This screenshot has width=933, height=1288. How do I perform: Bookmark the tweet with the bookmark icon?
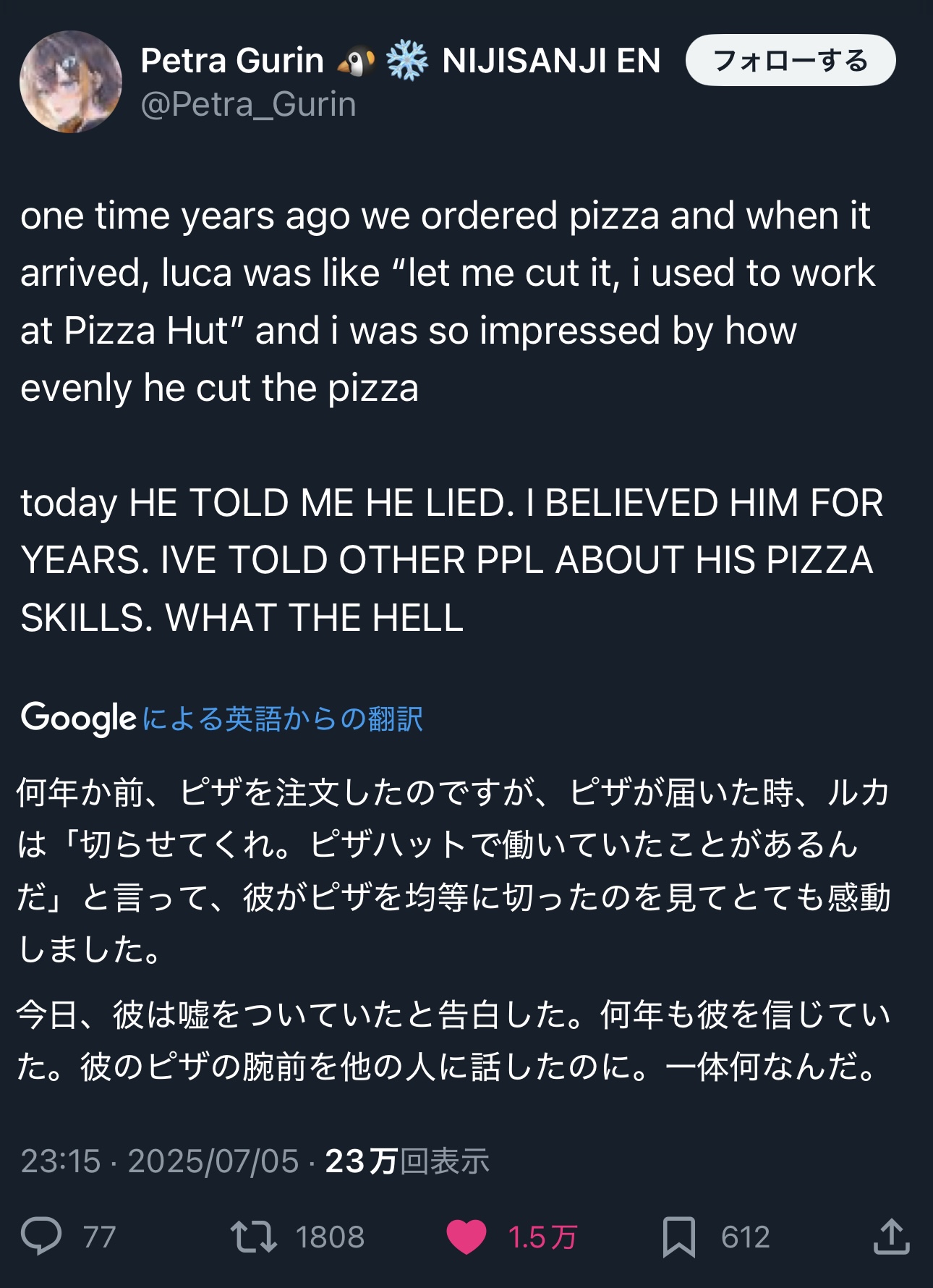pos(679,1237)
